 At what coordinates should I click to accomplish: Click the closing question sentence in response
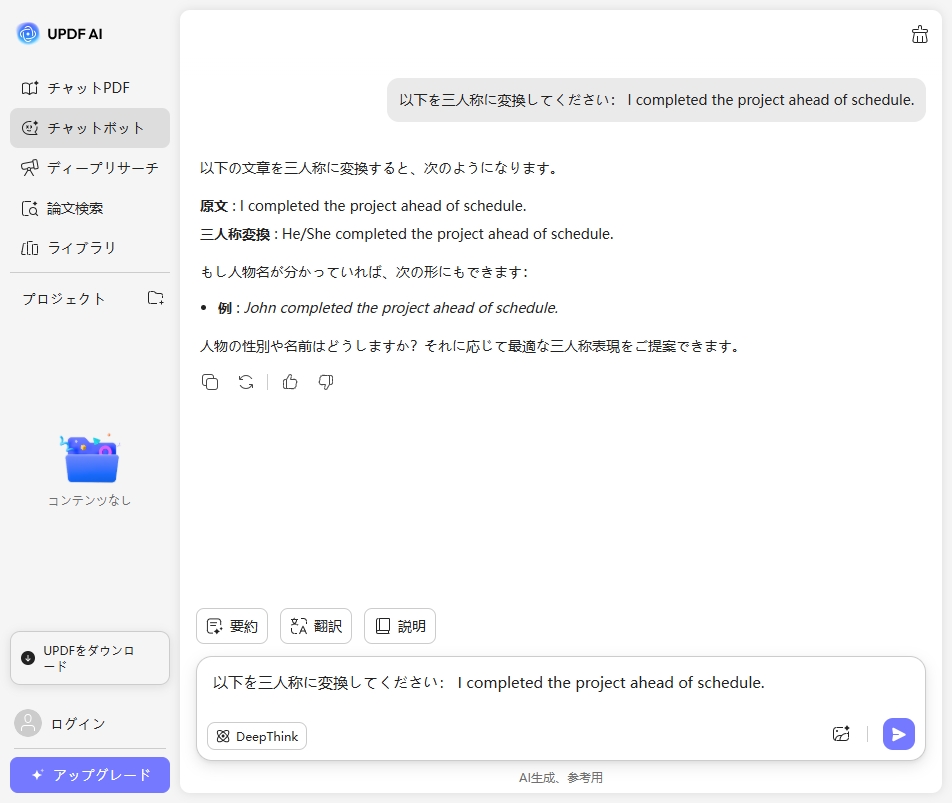[471, 346]
